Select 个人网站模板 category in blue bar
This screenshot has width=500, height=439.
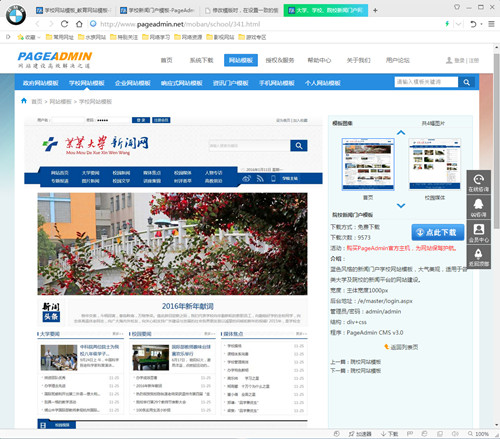pos(323,83)
